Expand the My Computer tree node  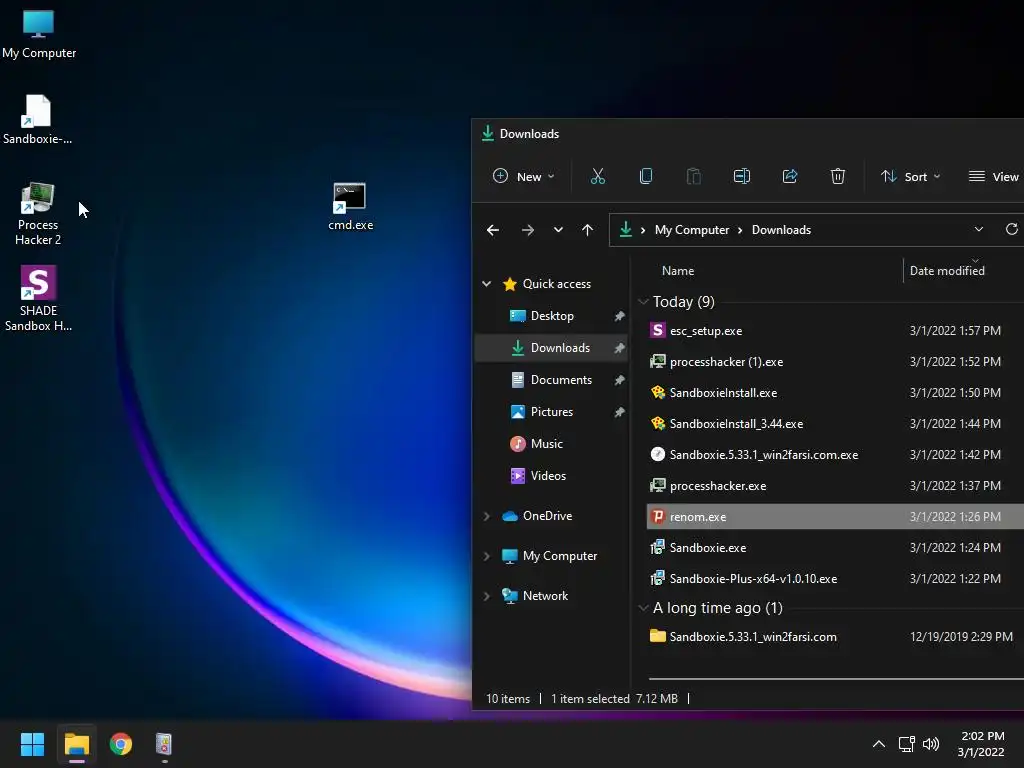pos(487,556)
